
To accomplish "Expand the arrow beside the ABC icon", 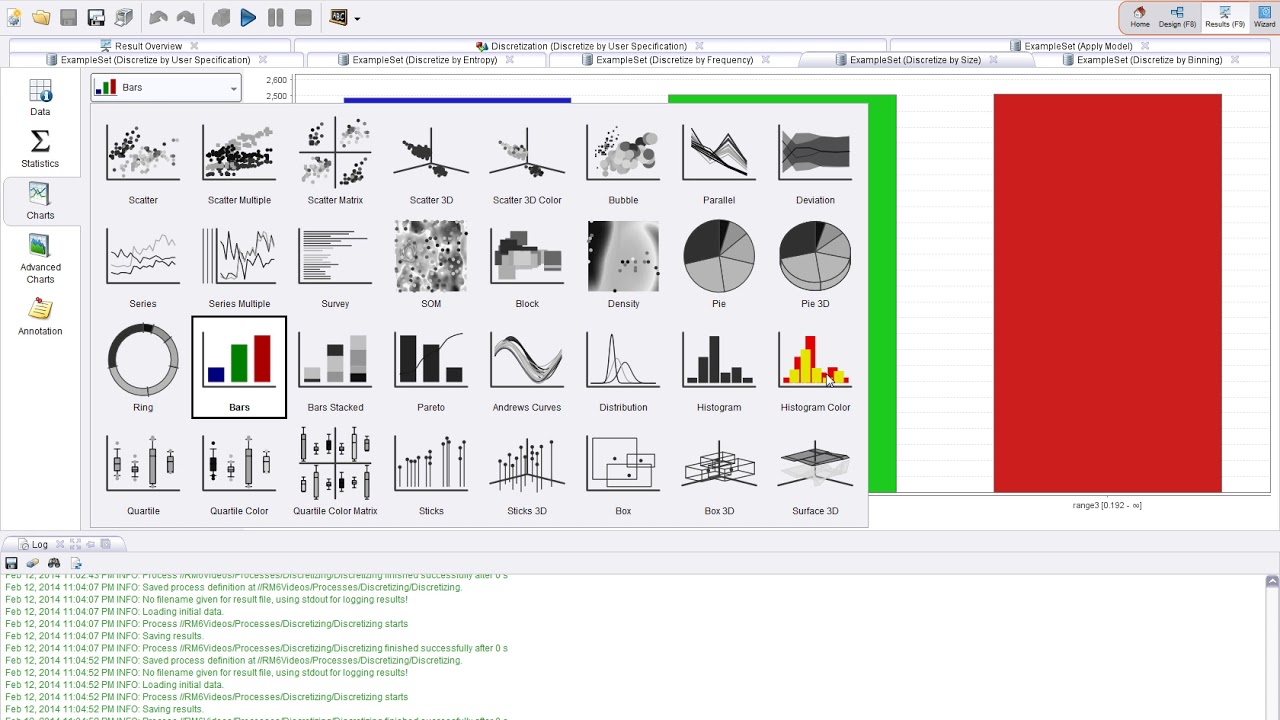I will (357, 18).
